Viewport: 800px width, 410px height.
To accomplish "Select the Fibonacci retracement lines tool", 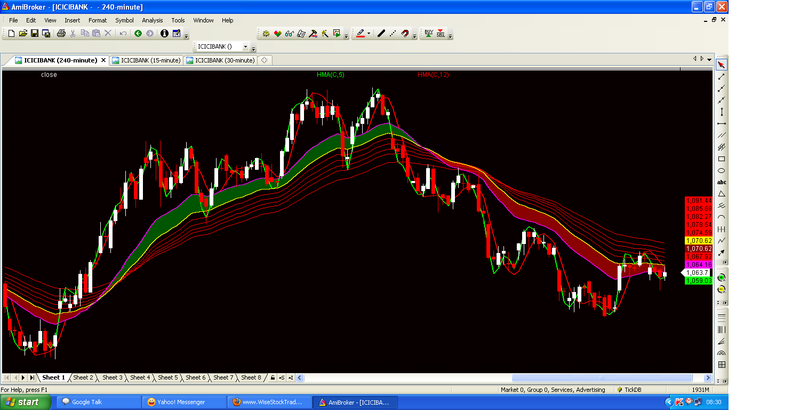I will tap(721, 317).
